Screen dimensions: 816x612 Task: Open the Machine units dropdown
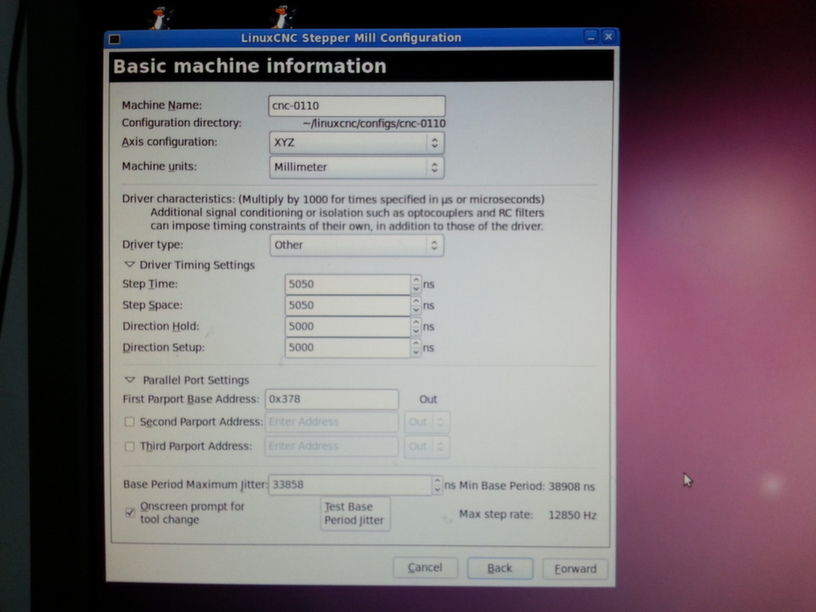click(x=357, y=167)
